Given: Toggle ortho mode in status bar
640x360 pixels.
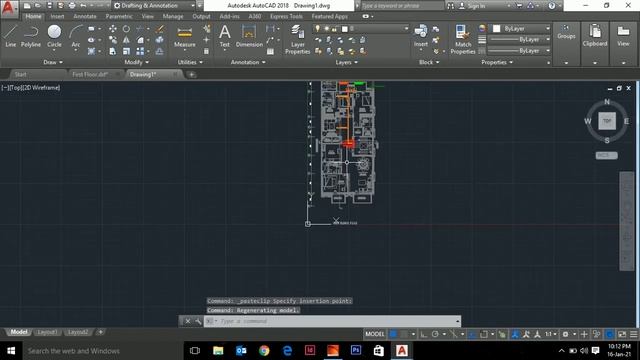Looking at the screenshot, I should point(424,334).
